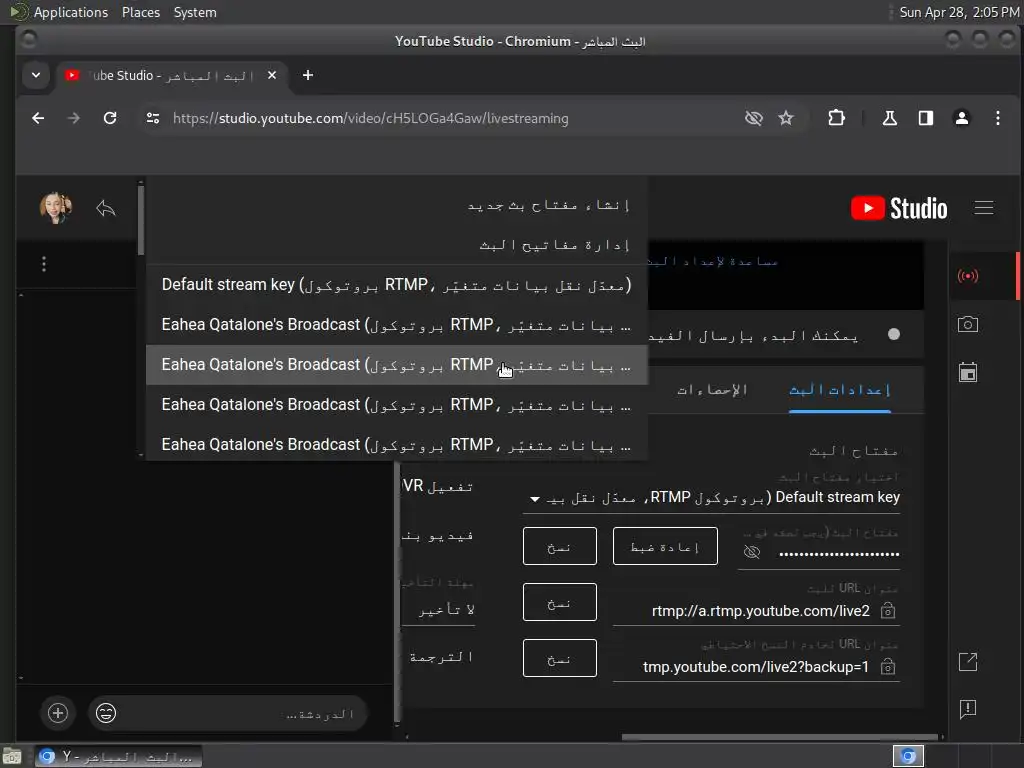
Task: Click the workspace switcher in bottom panel
Action: click(x=908, y=756)
